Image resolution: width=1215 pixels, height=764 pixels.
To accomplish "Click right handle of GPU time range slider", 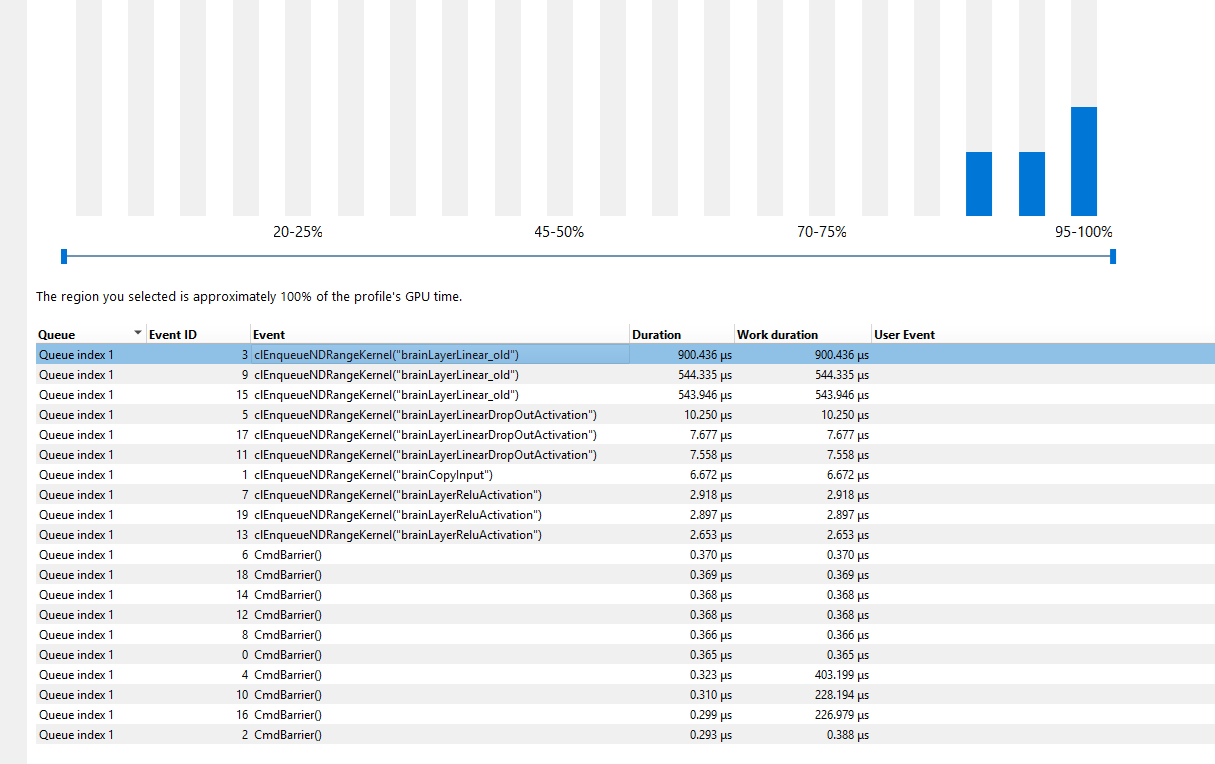I will click(x=1113, y=257).
